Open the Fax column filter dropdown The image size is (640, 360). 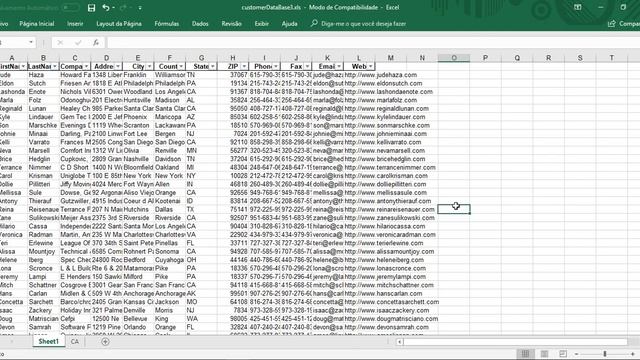307,67
